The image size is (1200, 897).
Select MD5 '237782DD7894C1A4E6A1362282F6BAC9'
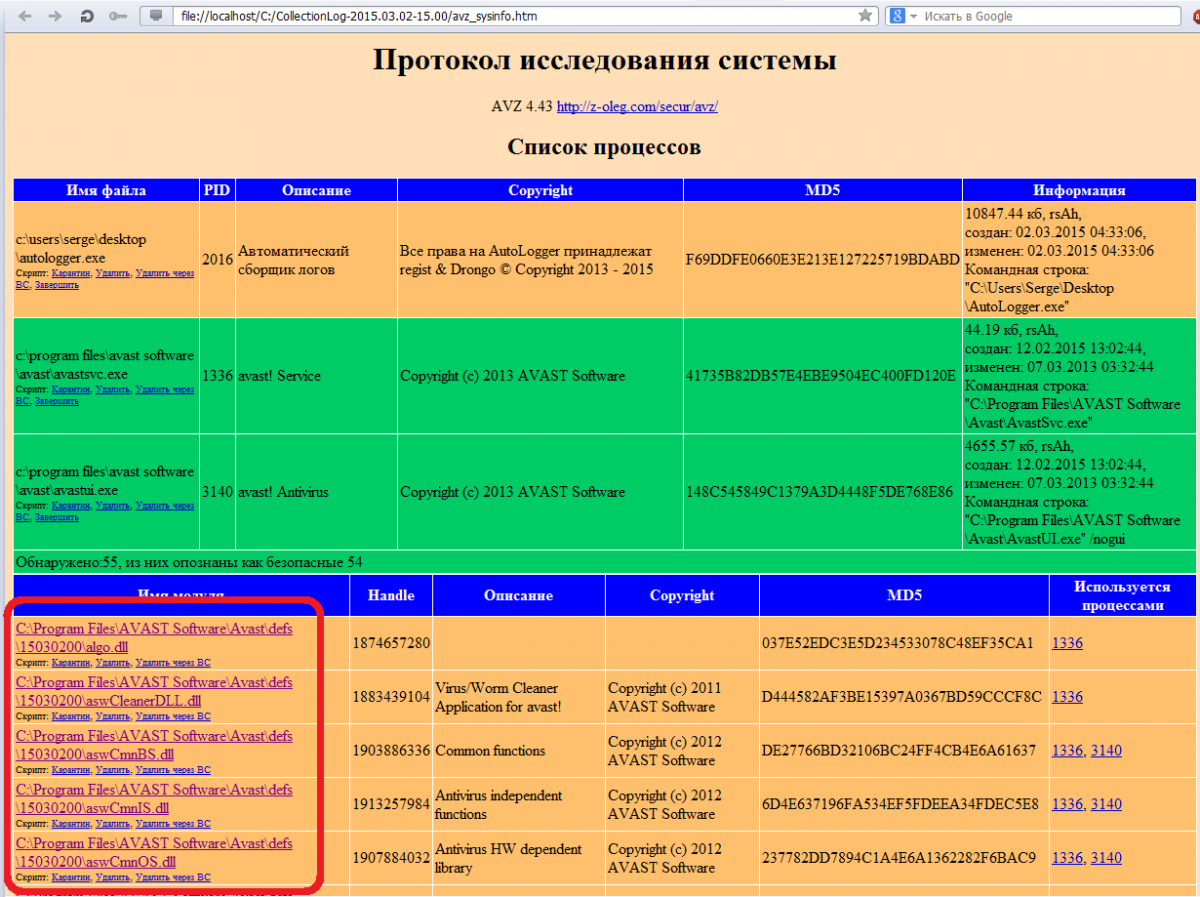[x=899, y=858]
